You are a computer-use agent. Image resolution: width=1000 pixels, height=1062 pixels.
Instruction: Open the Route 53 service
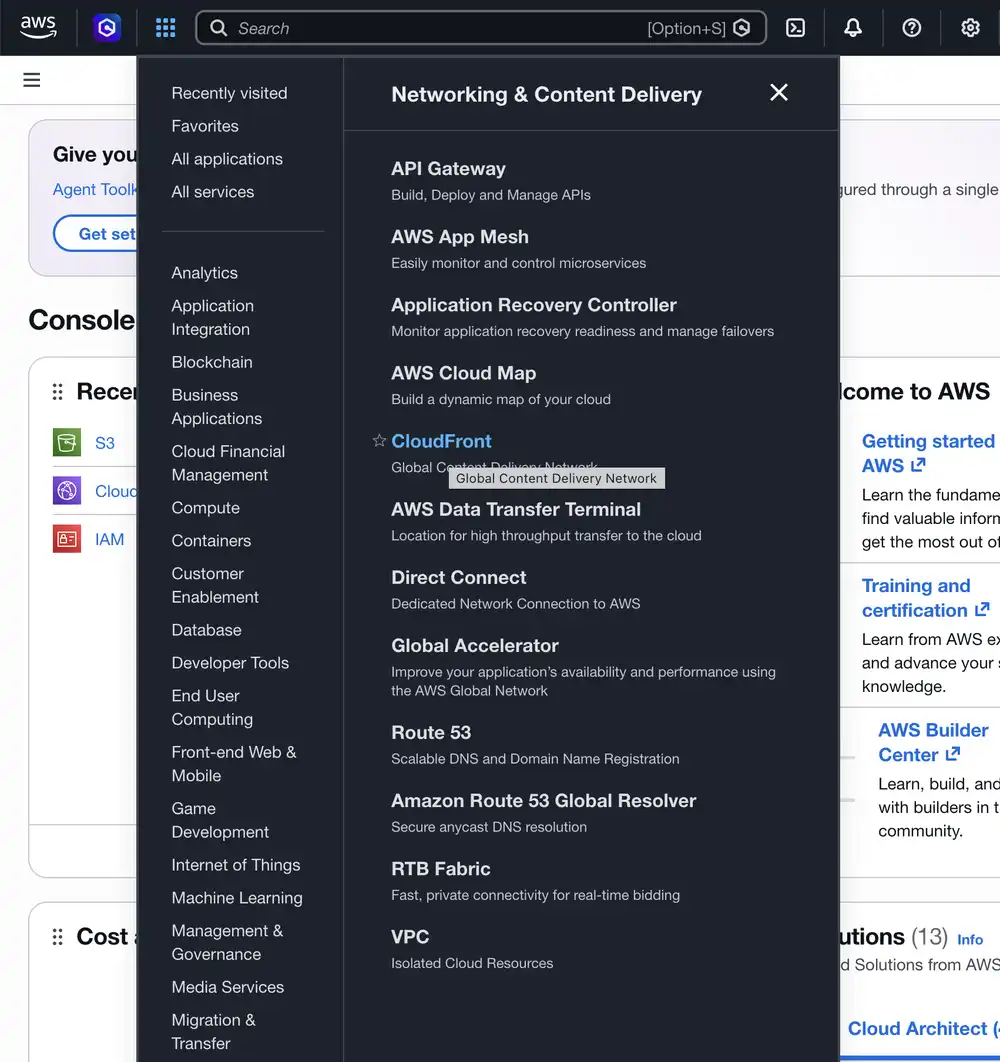pos(431,733)
